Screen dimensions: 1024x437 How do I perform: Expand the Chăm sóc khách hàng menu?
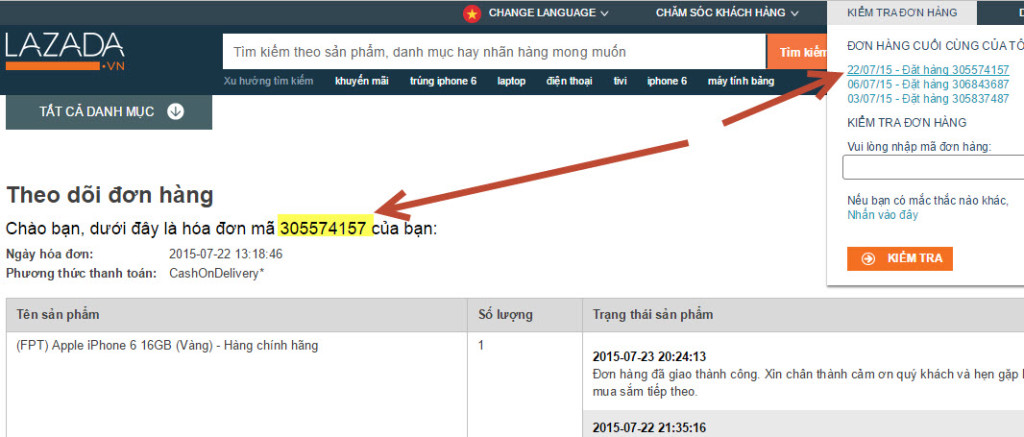727,12
